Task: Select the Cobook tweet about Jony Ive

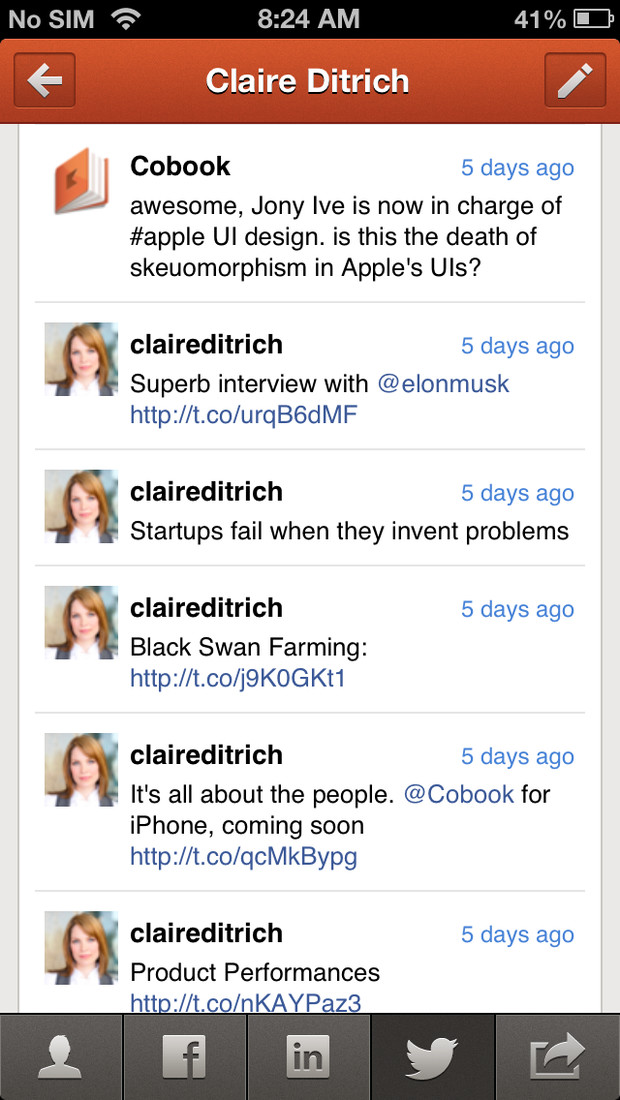Action: [x=310, y=213]
